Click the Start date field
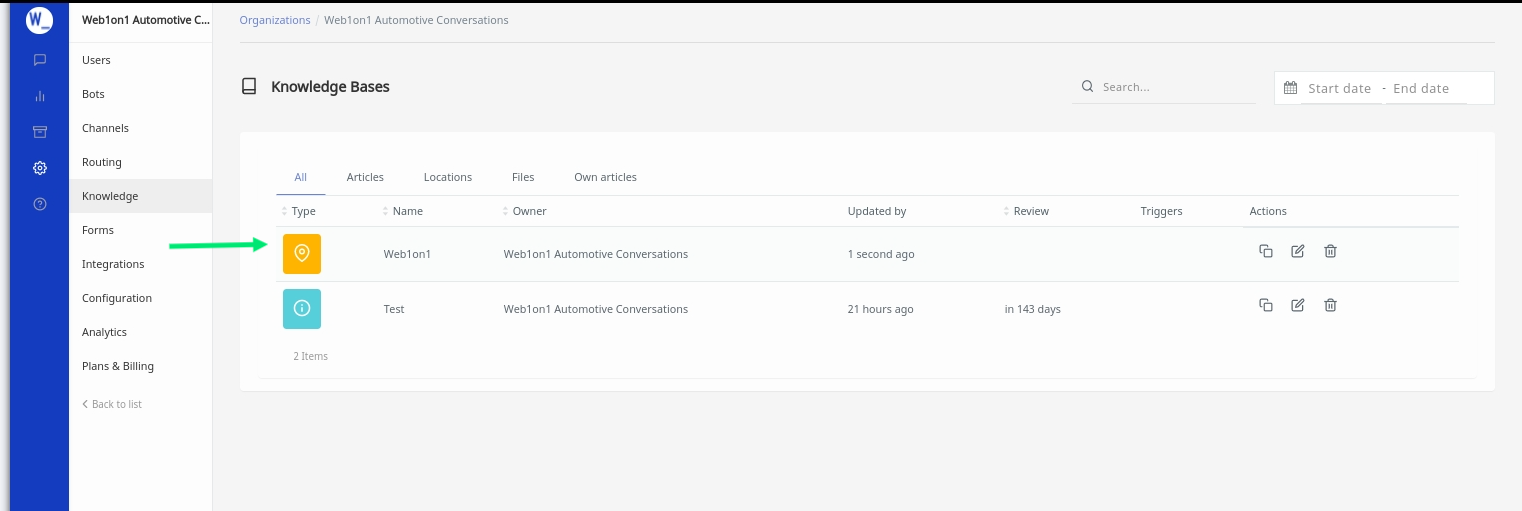 coord(1339,88)
